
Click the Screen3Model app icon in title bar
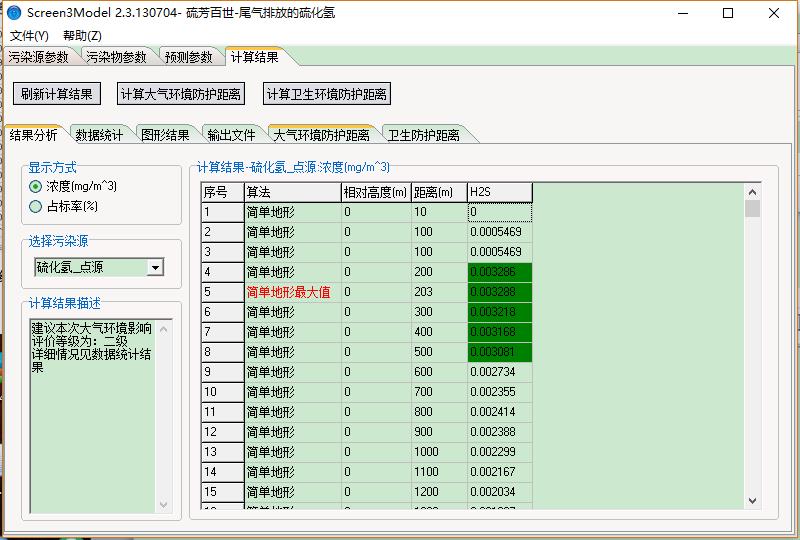click(x=14, y=13)
